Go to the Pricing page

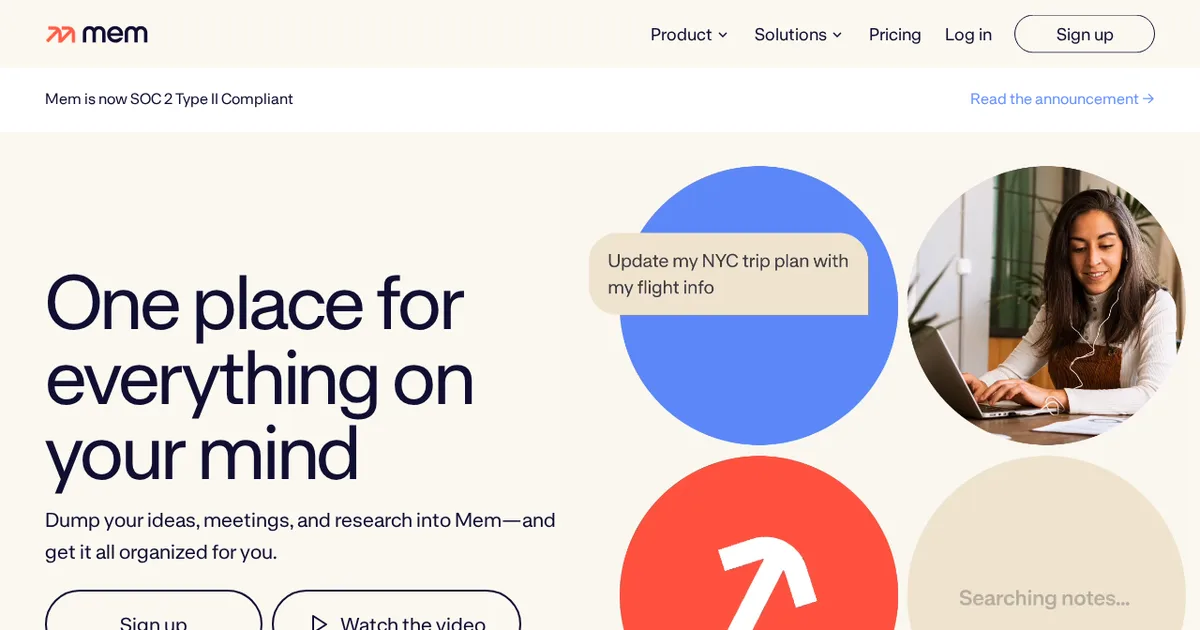[895, 35]
